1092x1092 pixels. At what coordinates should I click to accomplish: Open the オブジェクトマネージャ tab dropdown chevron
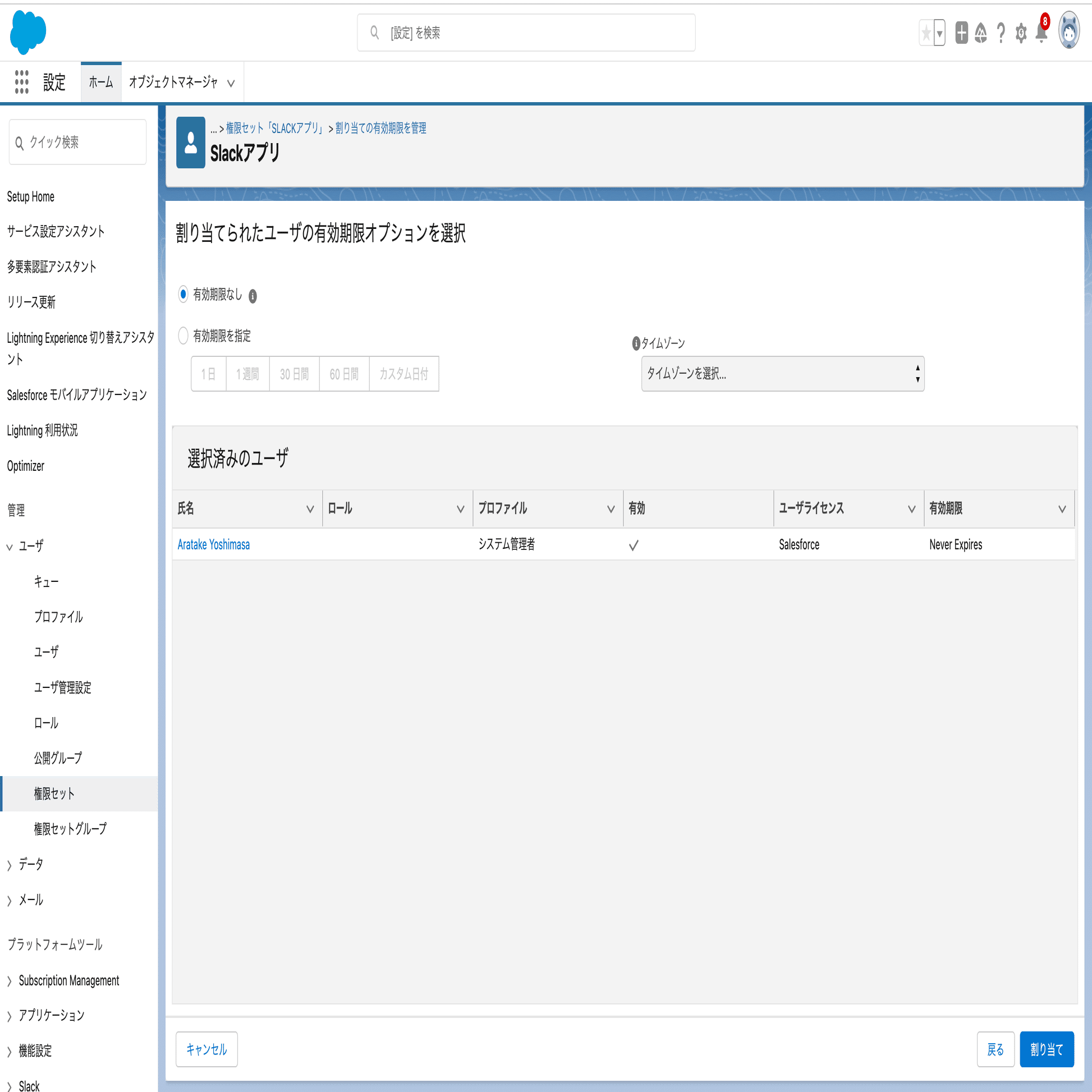click(231, 83)
